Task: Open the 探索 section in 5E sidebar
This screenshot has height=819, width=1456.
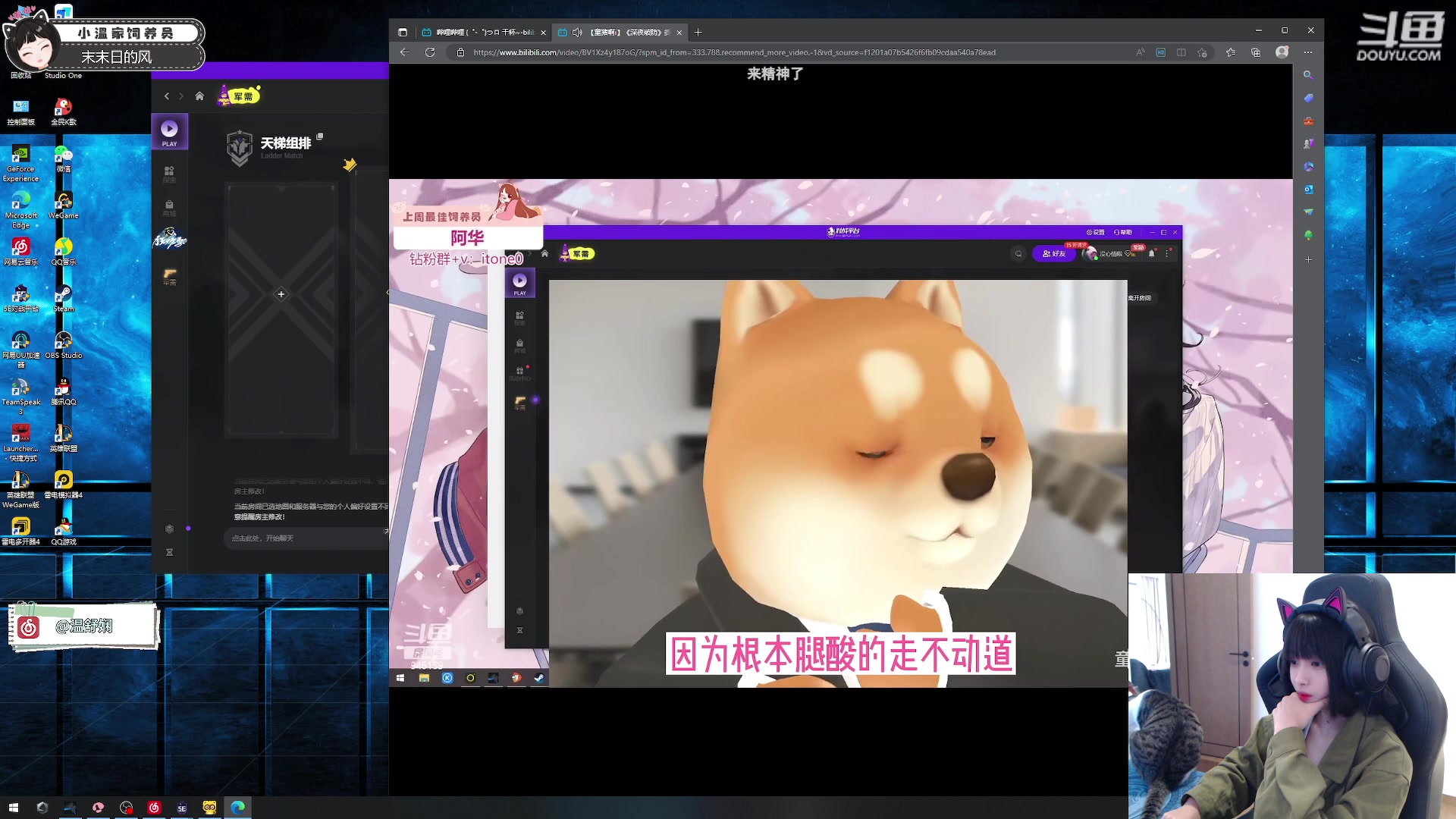Action: pyautogui.click(x=169, y=174)
